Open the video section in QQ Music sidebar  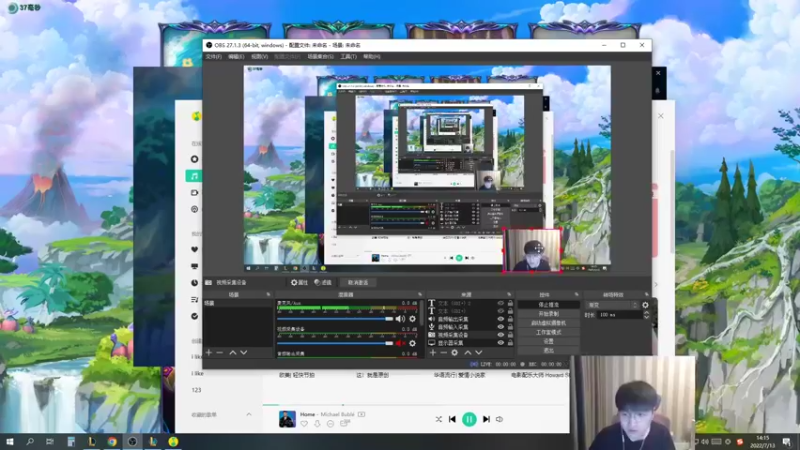(x=194, y=193)
